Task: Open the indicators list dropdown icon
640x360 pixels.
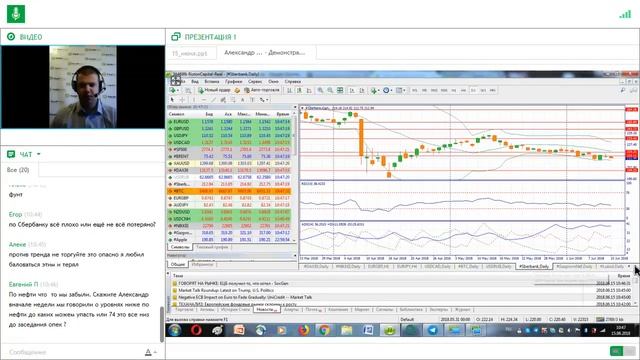Action: coord(375,90)
